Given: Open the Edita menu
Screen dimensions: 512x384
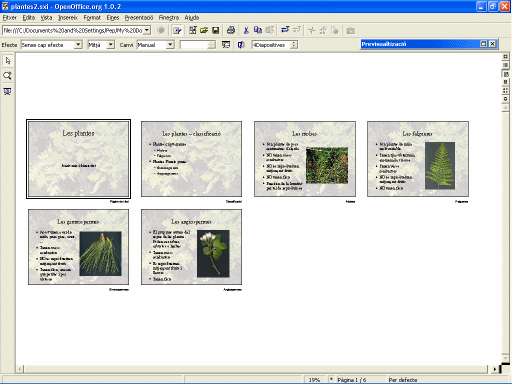Looking at the screenshot, I should coord(29,18).
